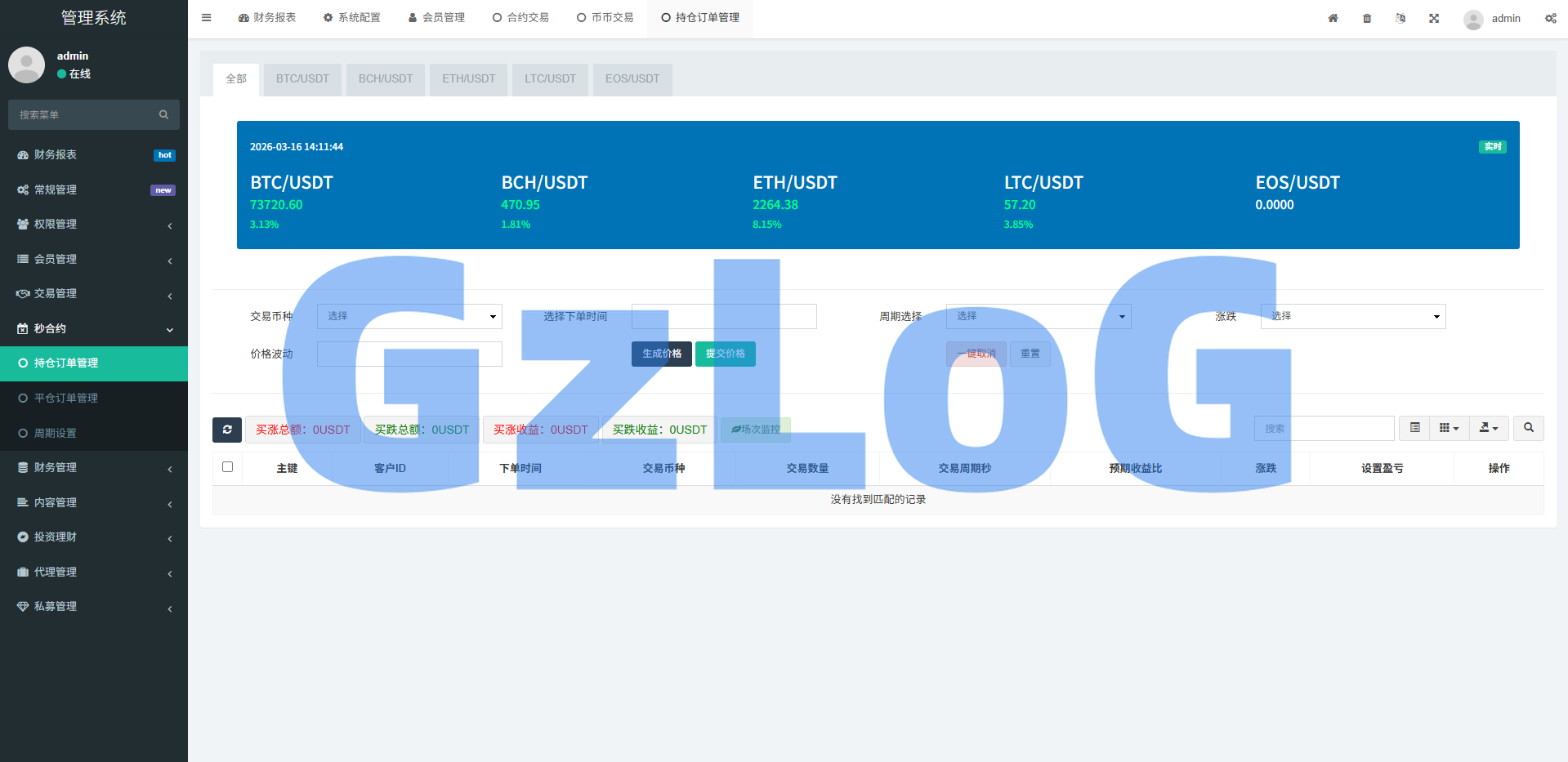Click the home icon in top bar
Screen dimensions: 1568x762
coord(1333,18)
